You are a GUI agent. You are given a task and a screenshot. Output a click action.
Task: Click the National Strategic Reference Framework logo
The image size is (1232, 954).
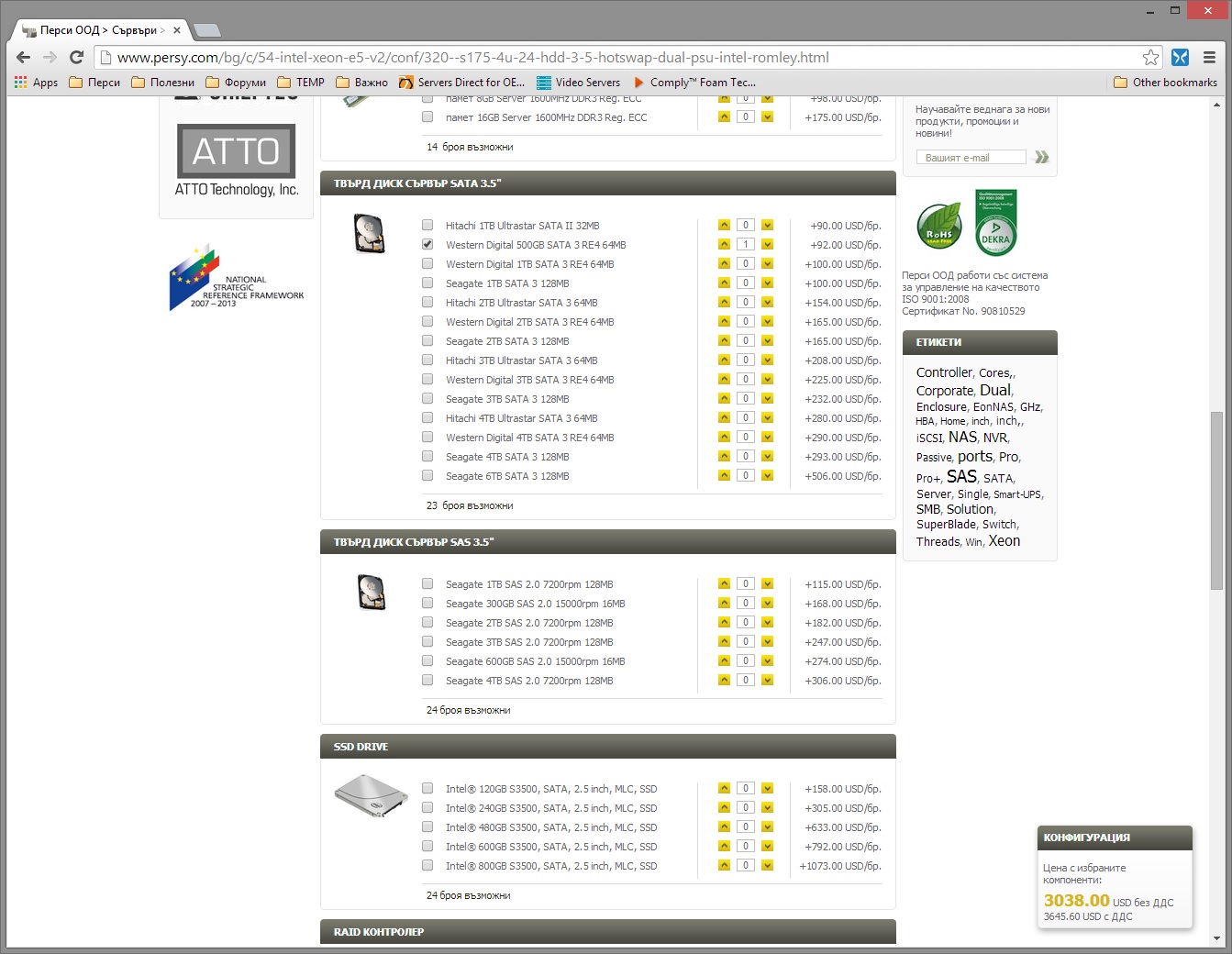point(236,277)
